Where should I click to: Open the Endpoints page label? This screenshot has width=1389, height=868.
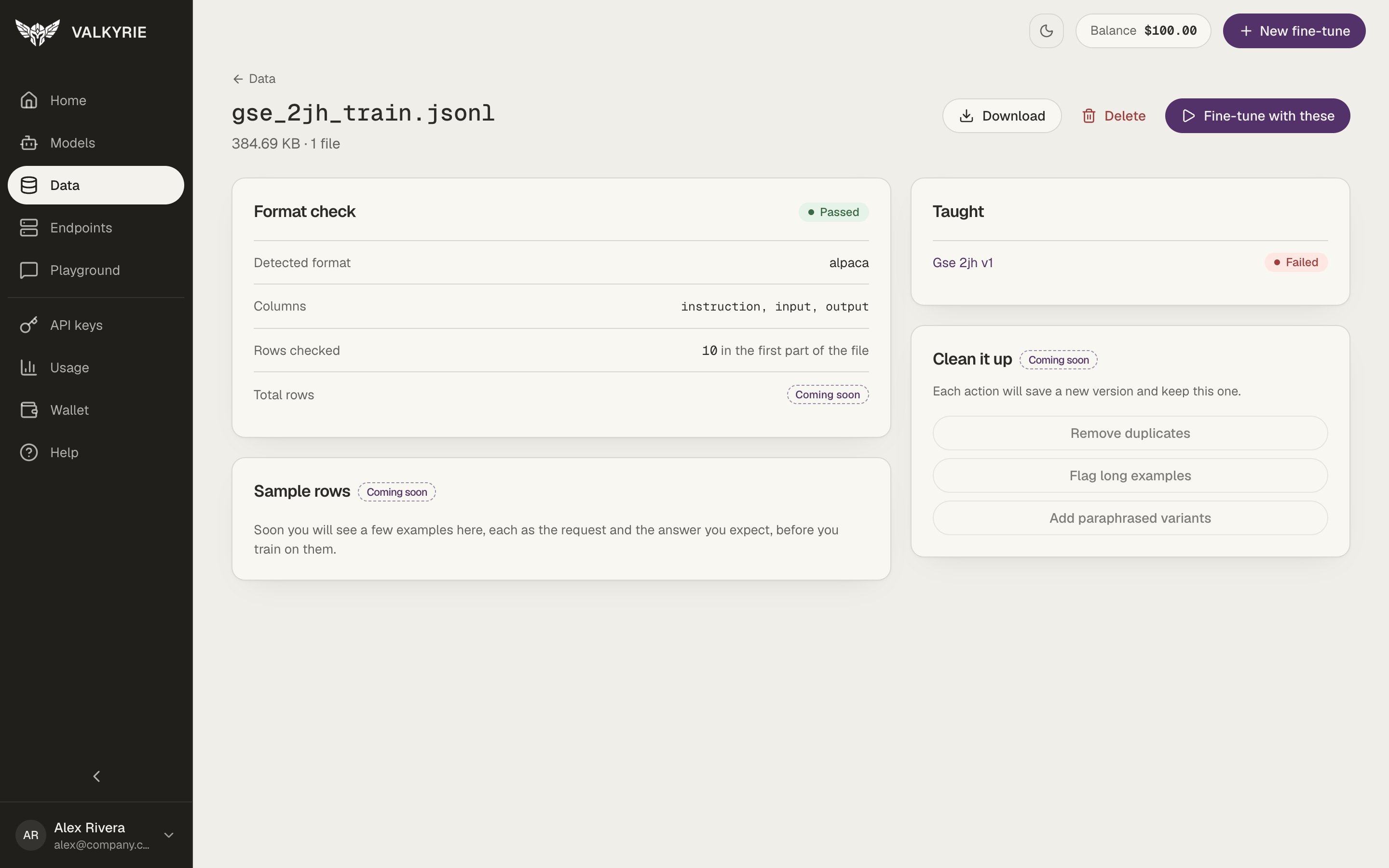[81, 227]
